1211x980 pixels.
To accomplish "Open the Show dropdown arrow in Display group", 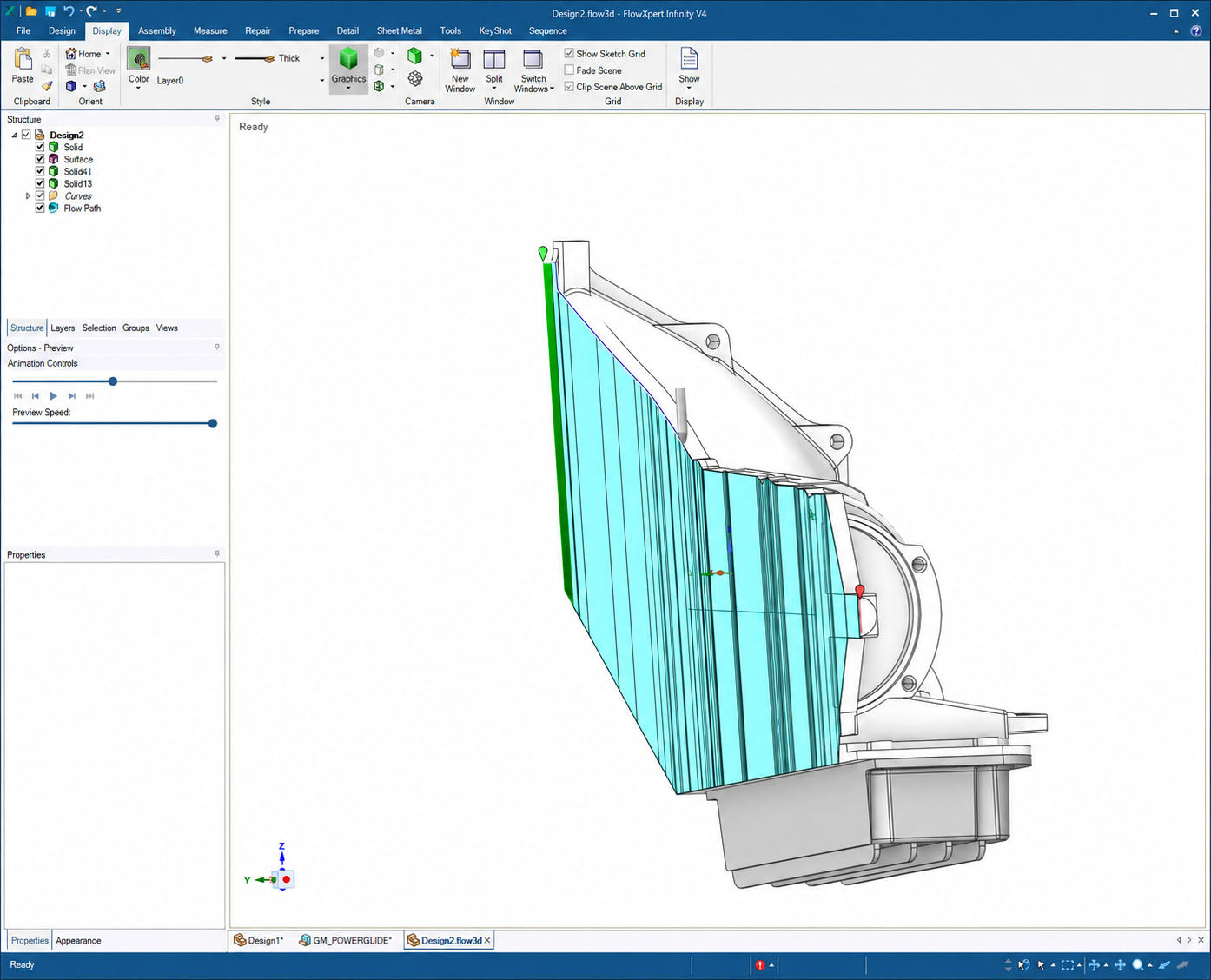I will (x=689, y=88).
